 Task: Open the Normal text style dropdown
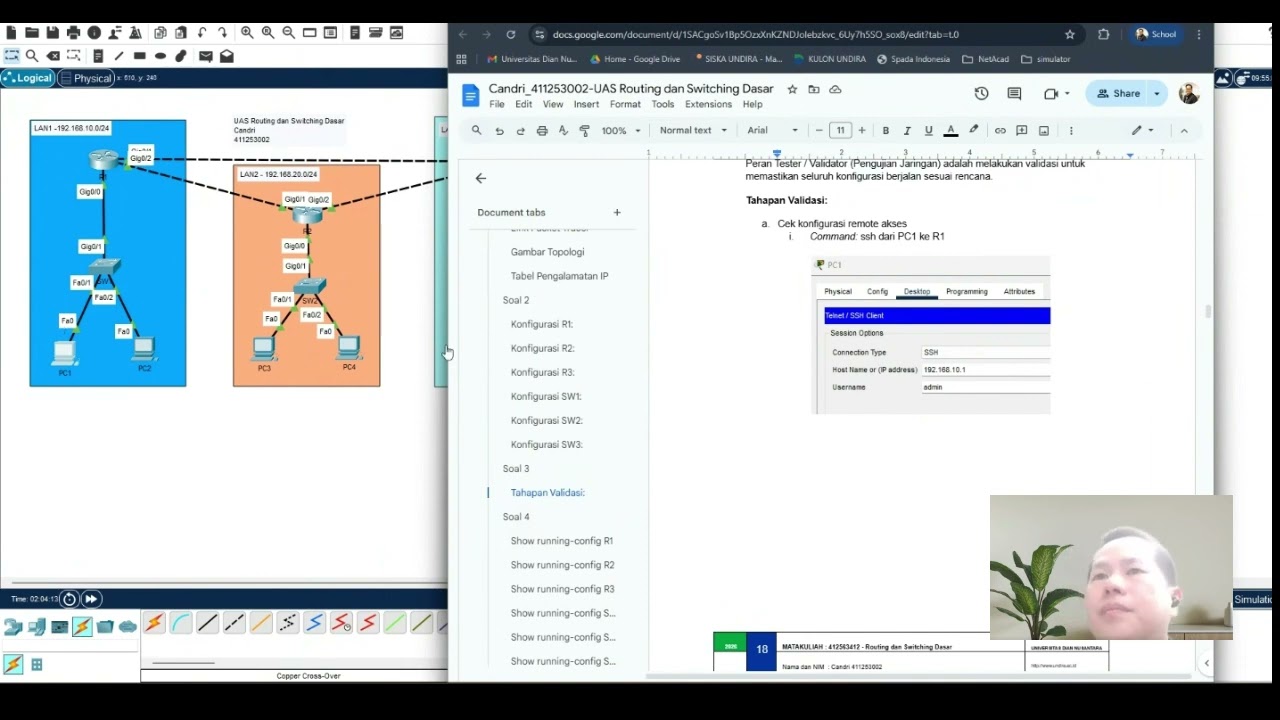point(692,130)
